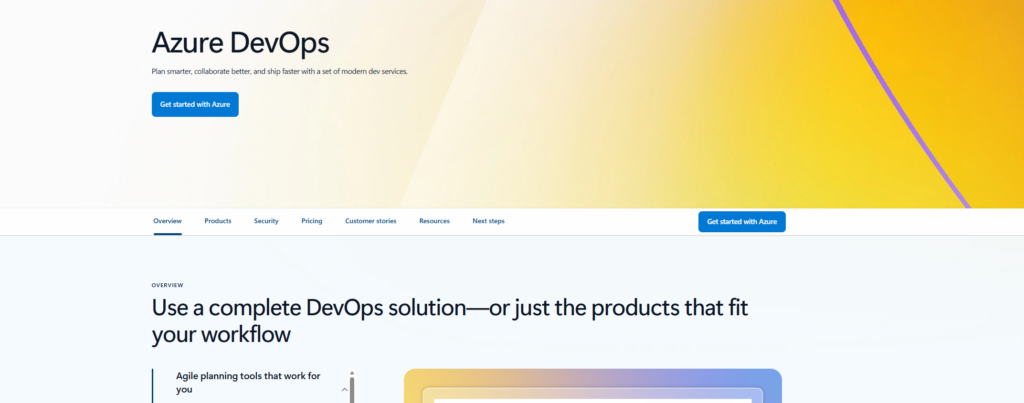Image resolution: width=1024 pixels, height=403 pixels.
Task: Click the hero Get started with Azure button
Action: pyautogui.click(x=195, y=104)
